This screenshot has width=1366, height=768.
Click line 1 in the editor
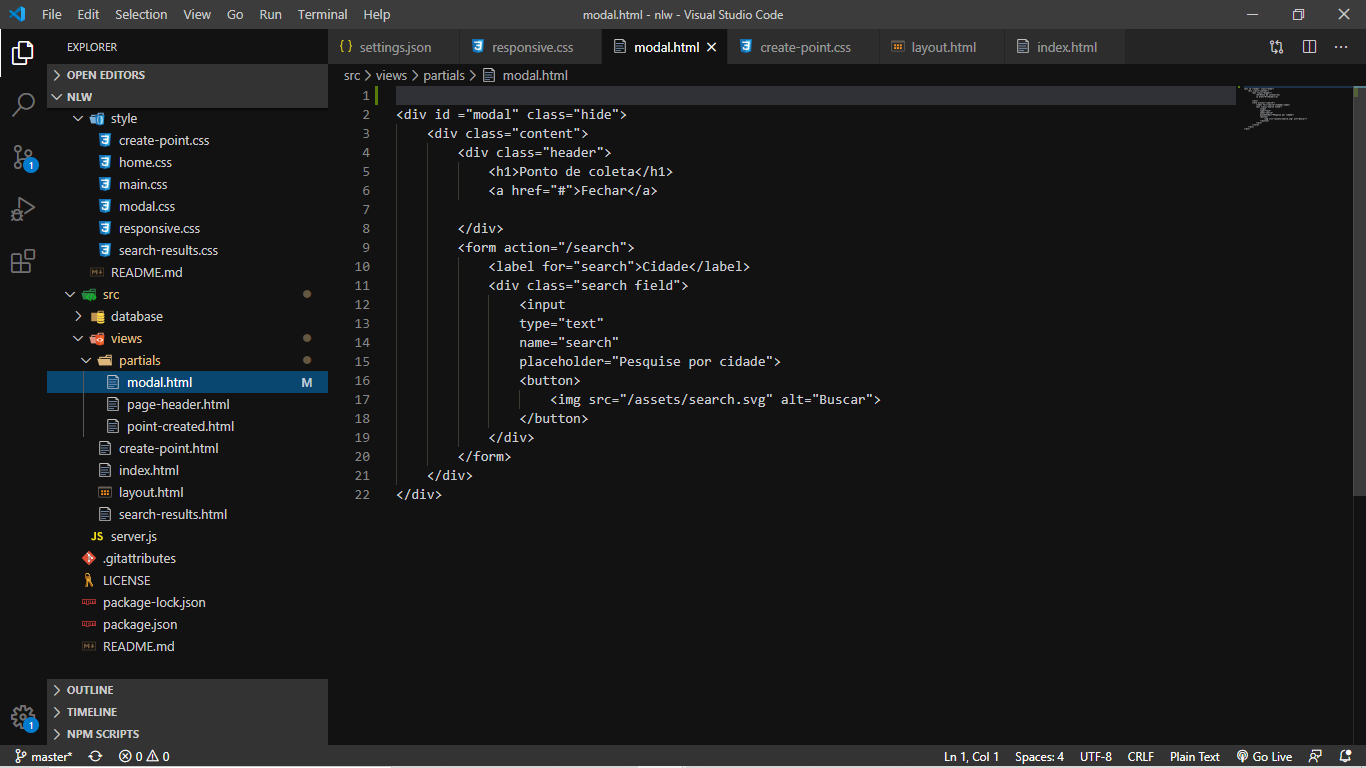816,96
